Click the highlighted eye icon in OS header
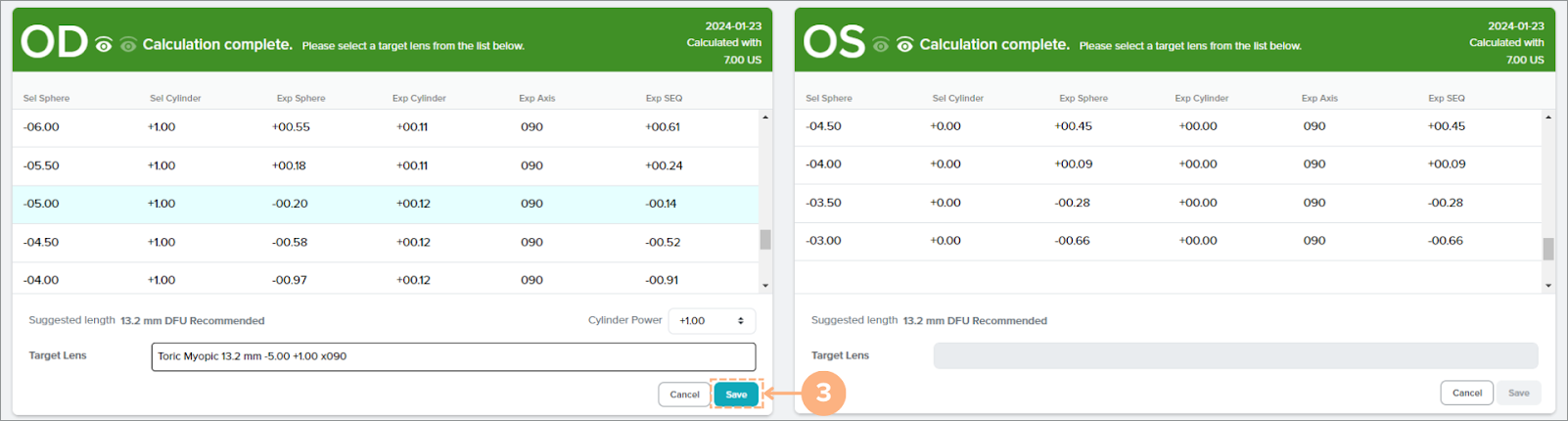The height and width of the screenshot is (421, 1568). point(905,44)
